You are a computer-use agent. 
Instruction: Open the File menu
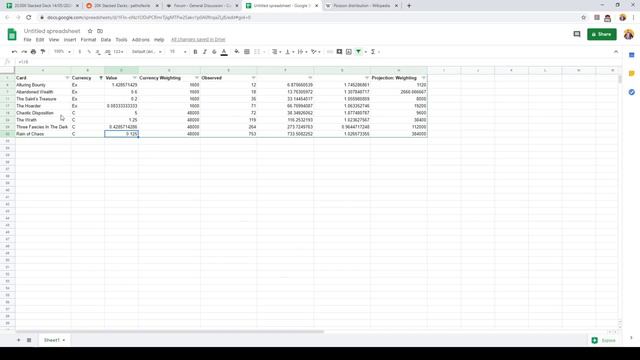27,40
